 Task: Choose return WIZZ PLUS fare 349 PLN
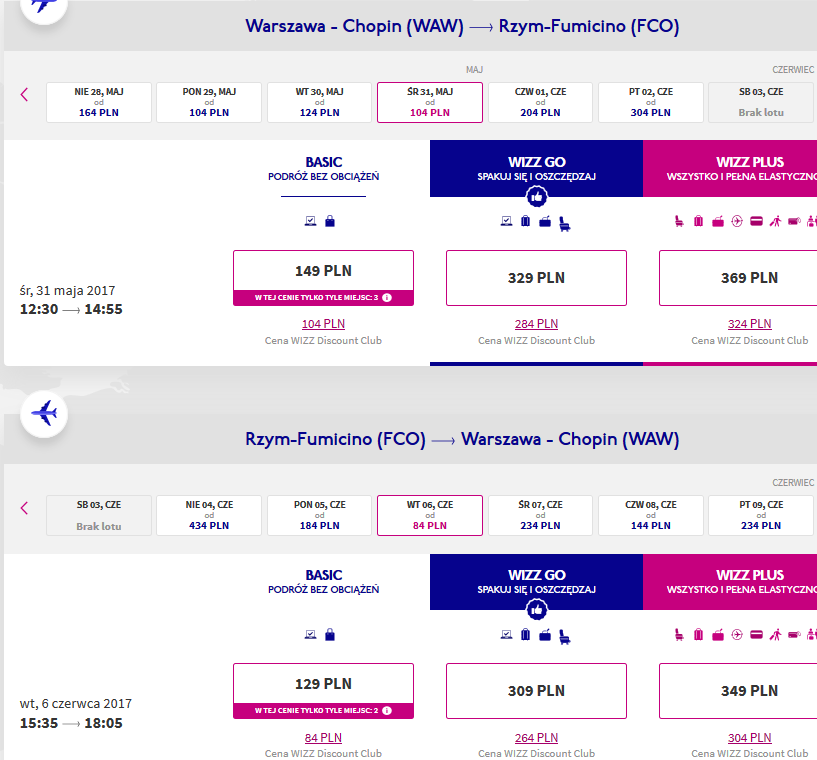click(738, 691)
